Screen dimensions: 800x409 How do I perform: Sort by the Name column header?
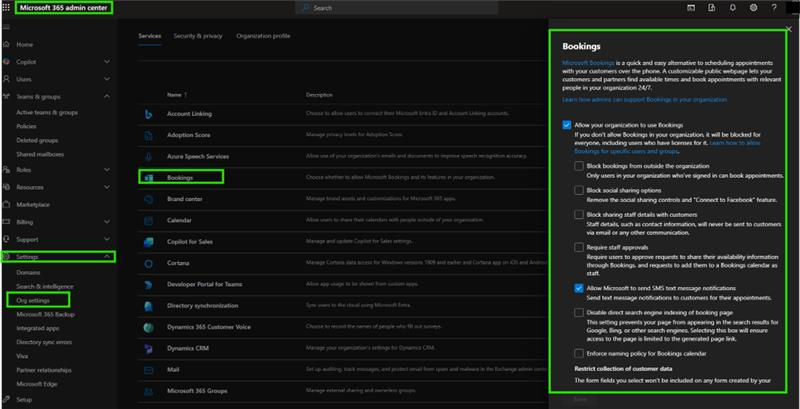(177, 95)
